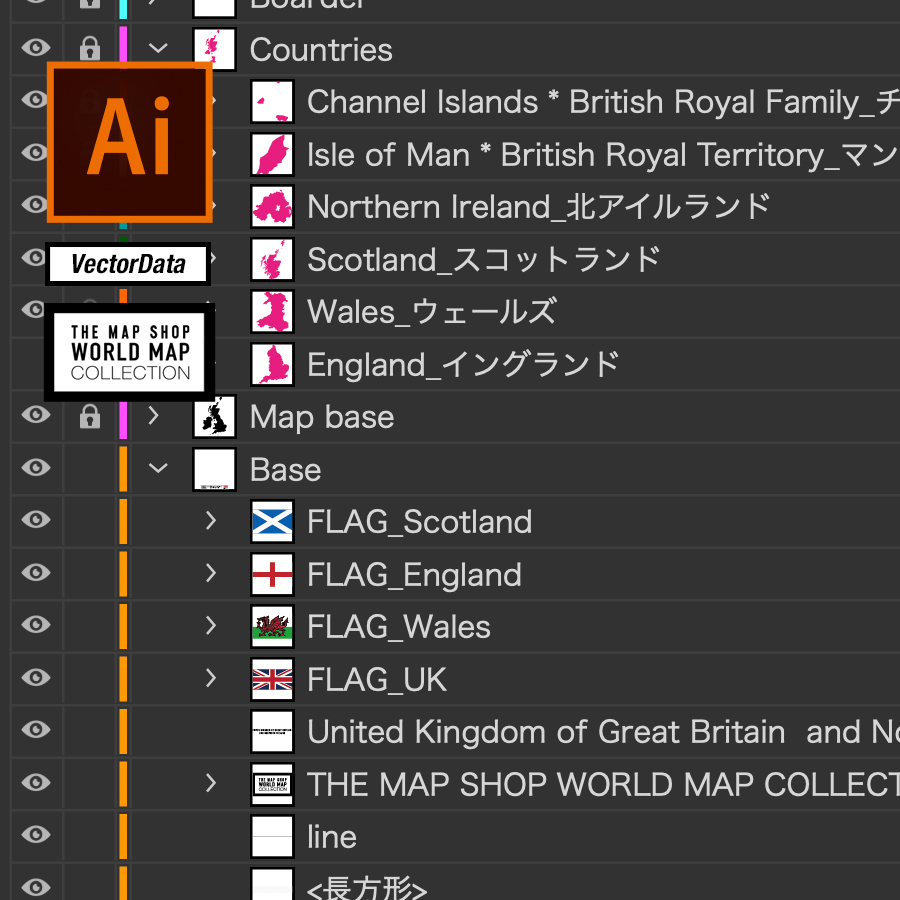This screenshot has height=900, width=900.
Task: Hide the FLAG_Wales group
Action: (36, 624)
